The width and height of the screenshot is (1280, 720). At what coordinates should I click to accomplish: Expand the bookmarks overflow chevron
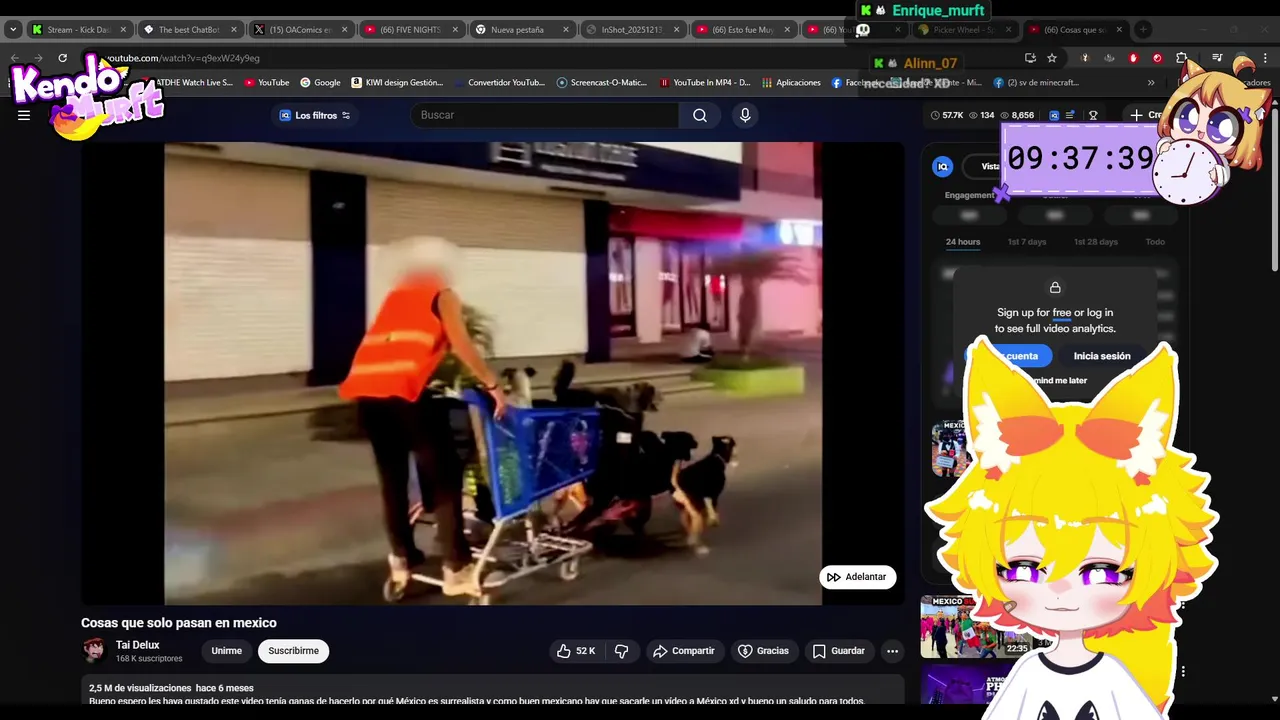(x=1151, y=83)
